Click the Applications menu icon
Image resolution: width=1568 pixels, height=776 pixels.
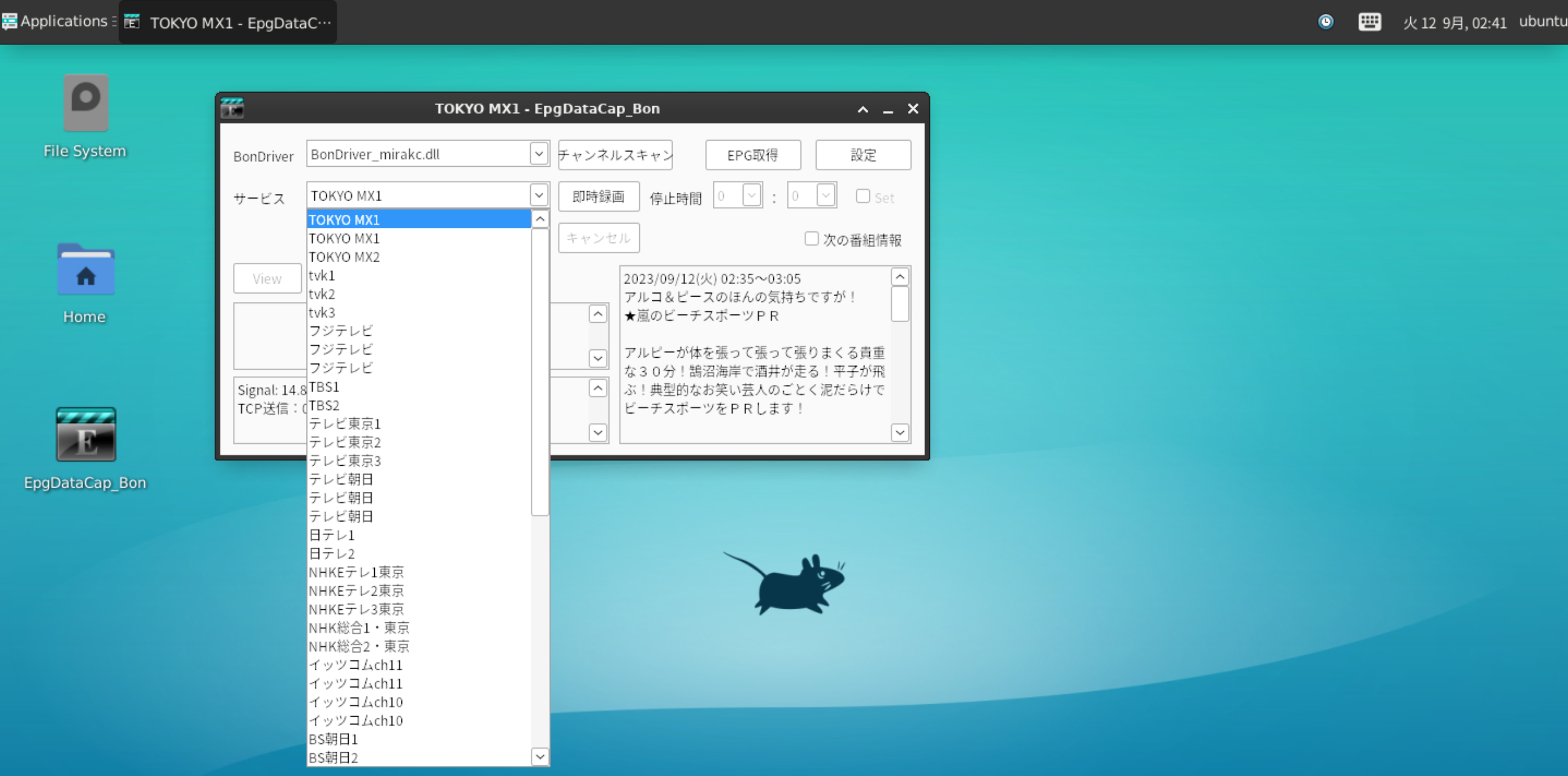(x=9, y=21)
